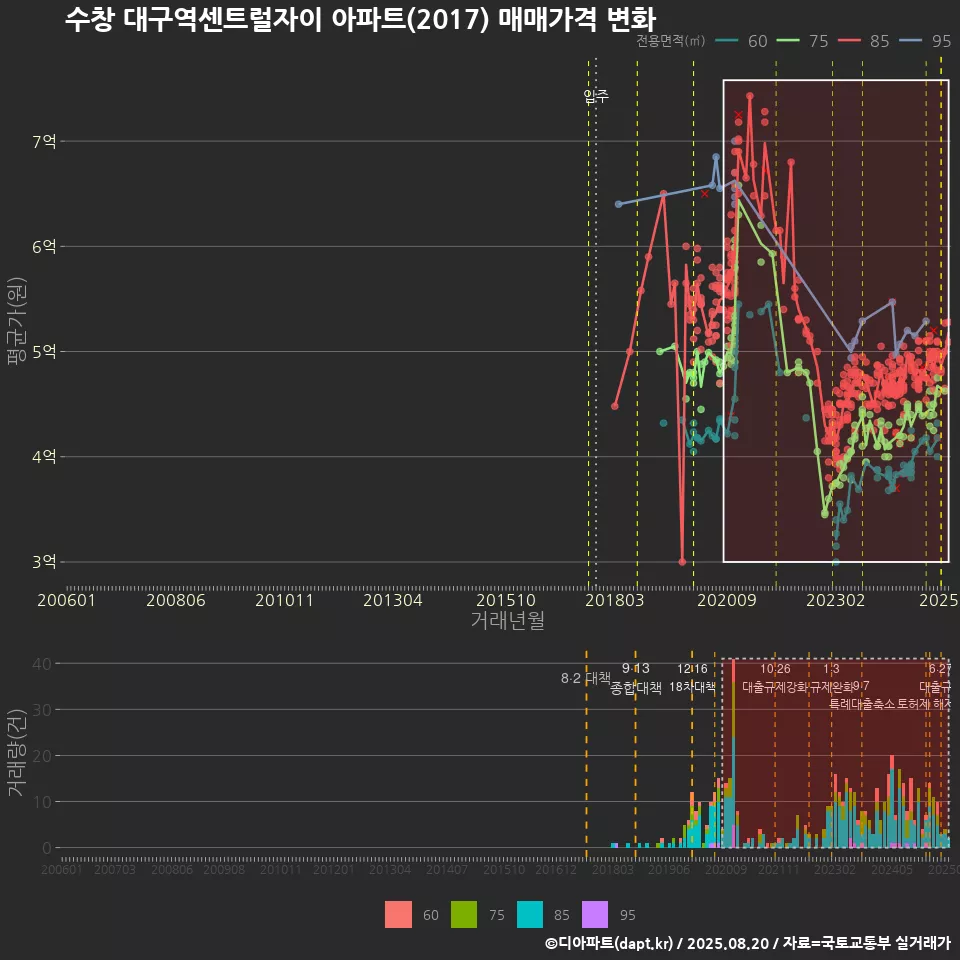Click 202405 on the volume chart axis
The width and height of the screenshot is (960, 960).
892,869
